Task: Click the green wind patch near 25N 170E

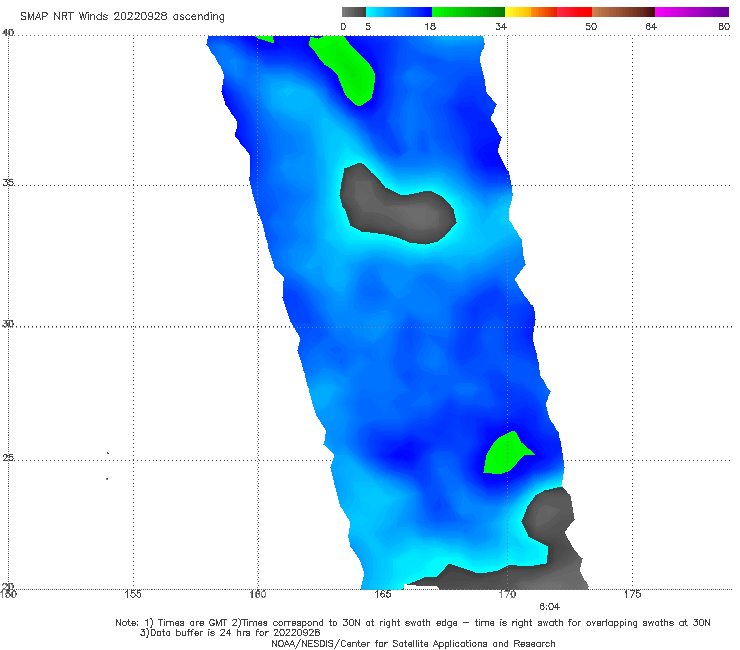Action: [x=505, y=454]
